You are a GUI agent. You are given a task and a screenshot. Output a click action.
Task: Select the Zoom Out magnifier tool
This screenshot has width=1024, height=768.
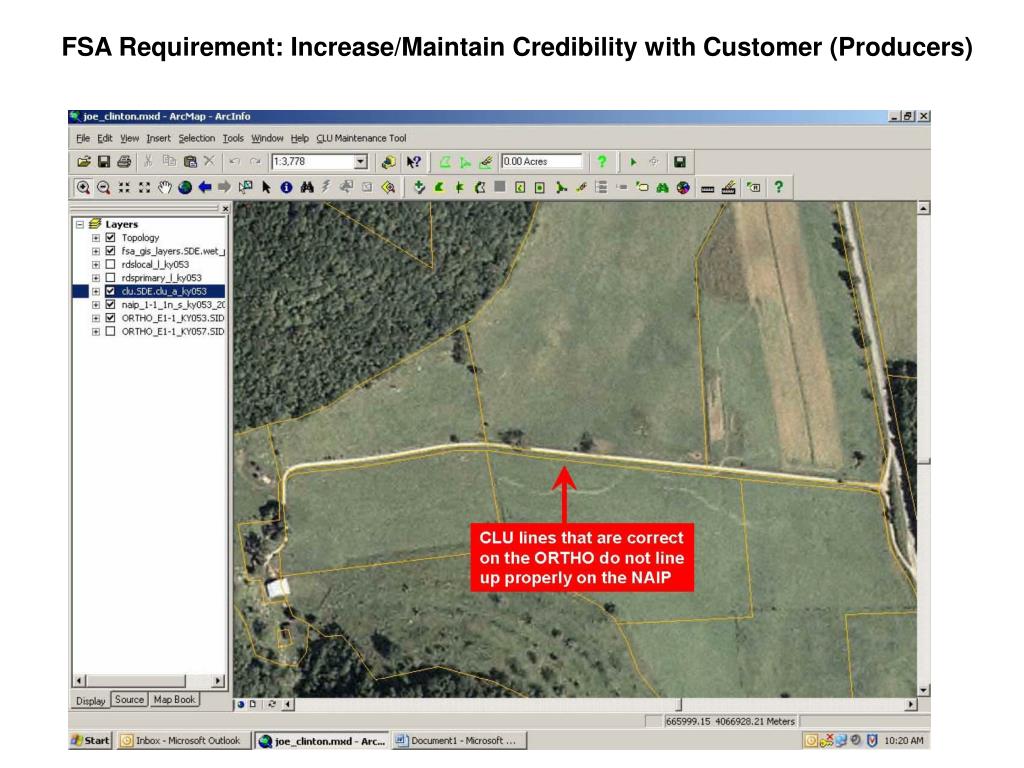pyautogui.click(x=103, y=187)
